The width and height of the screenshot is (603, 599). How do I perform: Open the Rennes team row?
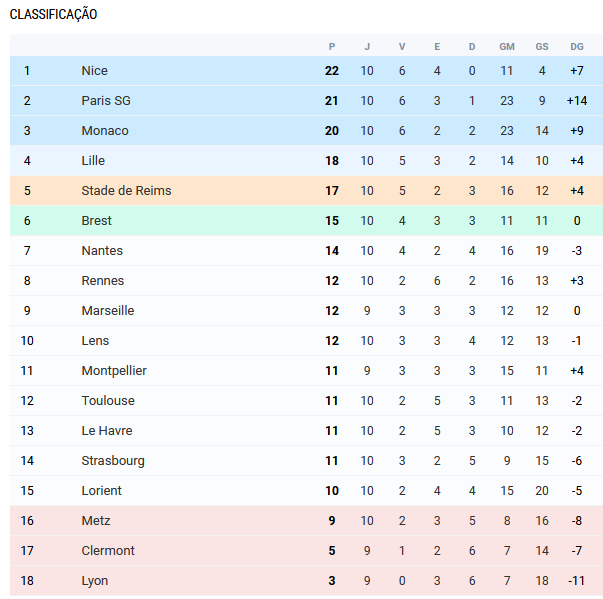103,281
